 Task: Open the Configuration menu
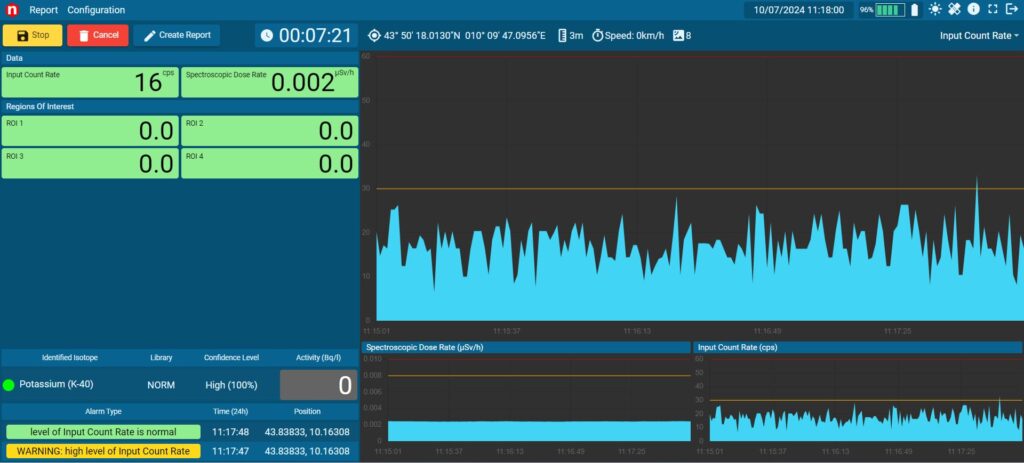96,10
